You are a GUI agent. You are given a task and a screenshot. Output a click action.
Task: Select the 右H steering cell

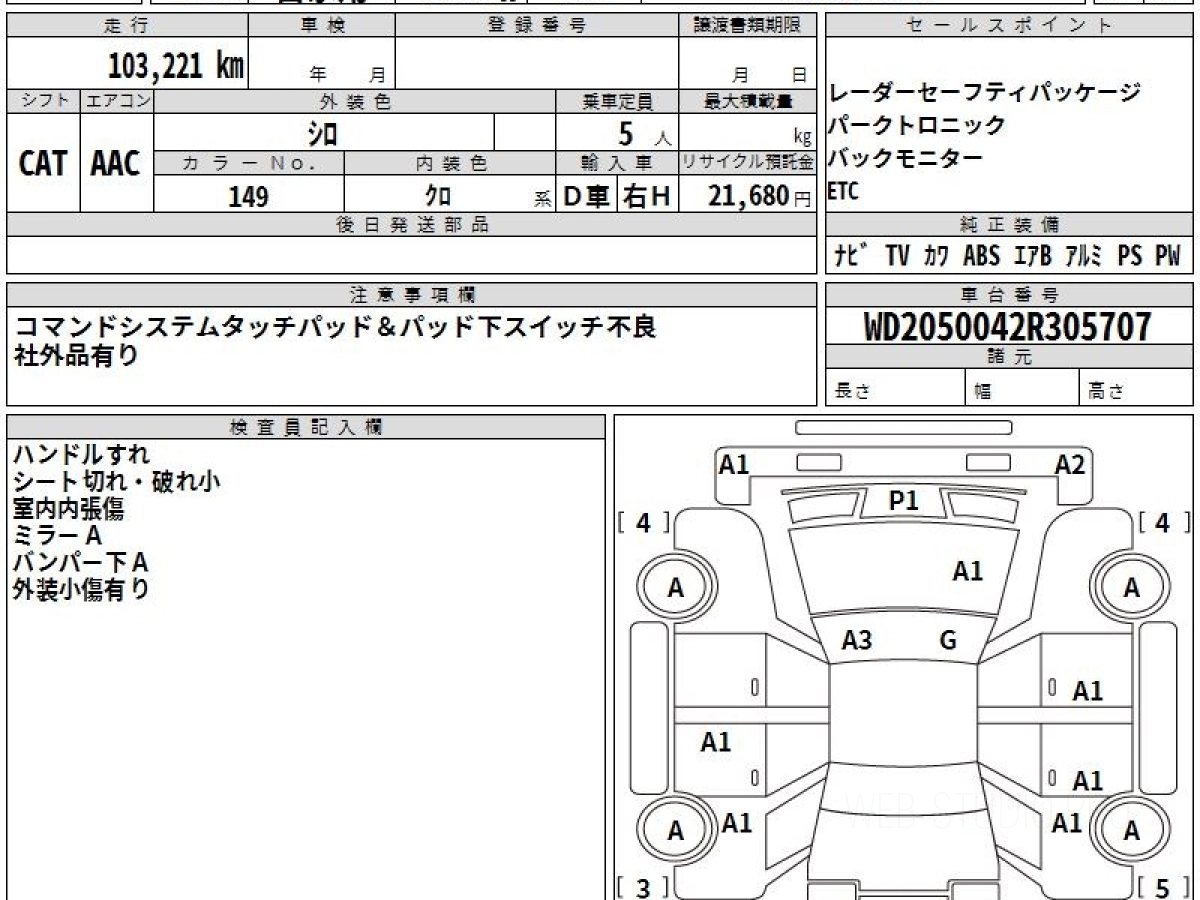(648, 197)
